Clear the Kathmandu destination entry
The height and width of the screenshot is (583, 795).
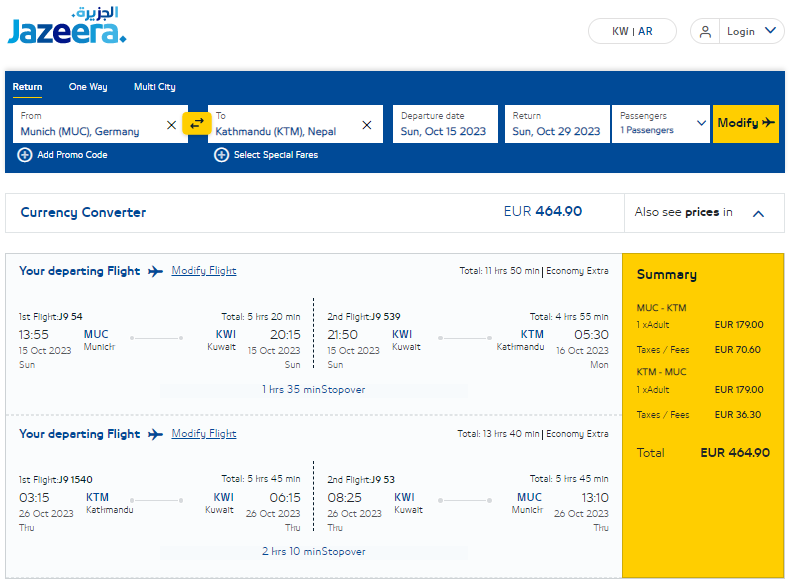tap(367, 125)
